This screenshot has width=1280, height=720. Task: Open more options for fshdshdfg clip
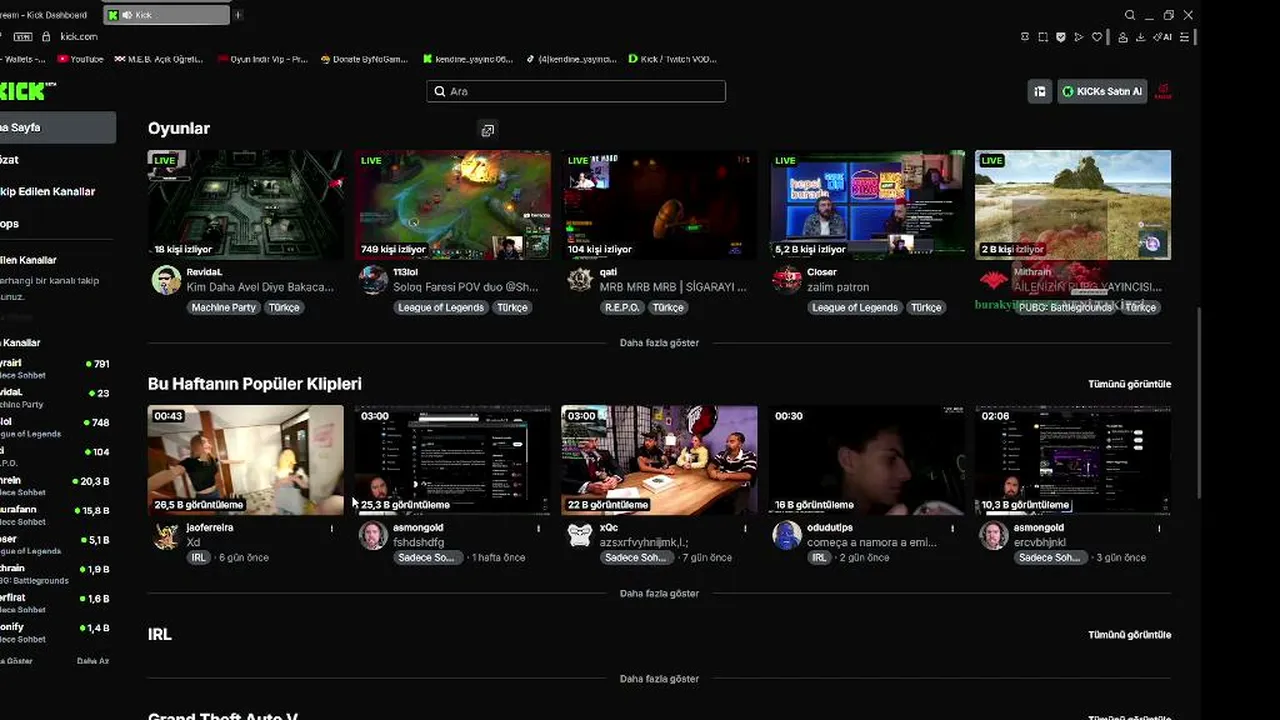point(538,528)
